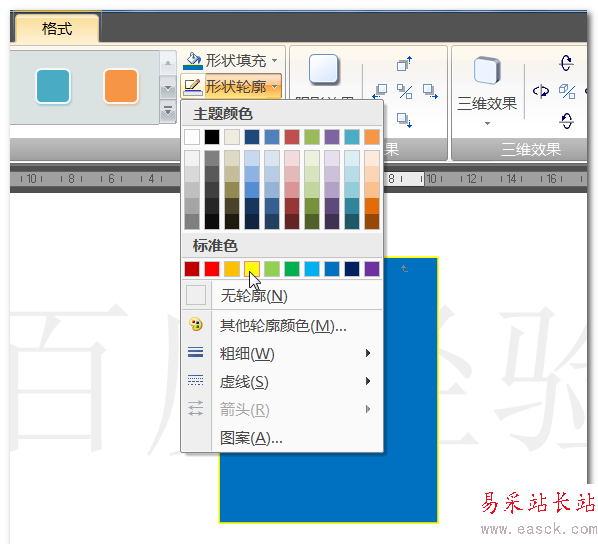Select the lightest teal tint swatch
This screenshot has height=544, width=598.
pos(352,158)
